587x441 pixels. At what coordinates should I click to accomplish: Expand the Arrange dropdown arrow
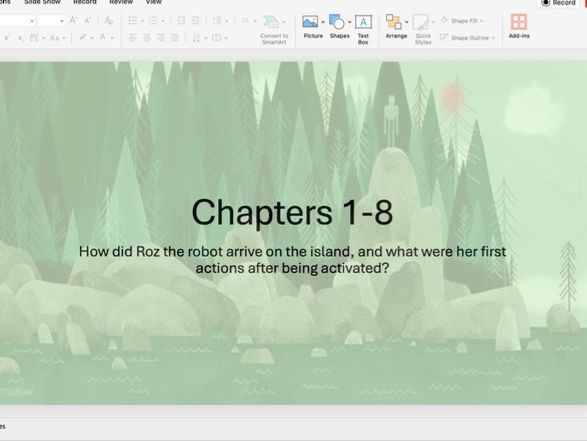pyautogui.click(x=407, y=22)
